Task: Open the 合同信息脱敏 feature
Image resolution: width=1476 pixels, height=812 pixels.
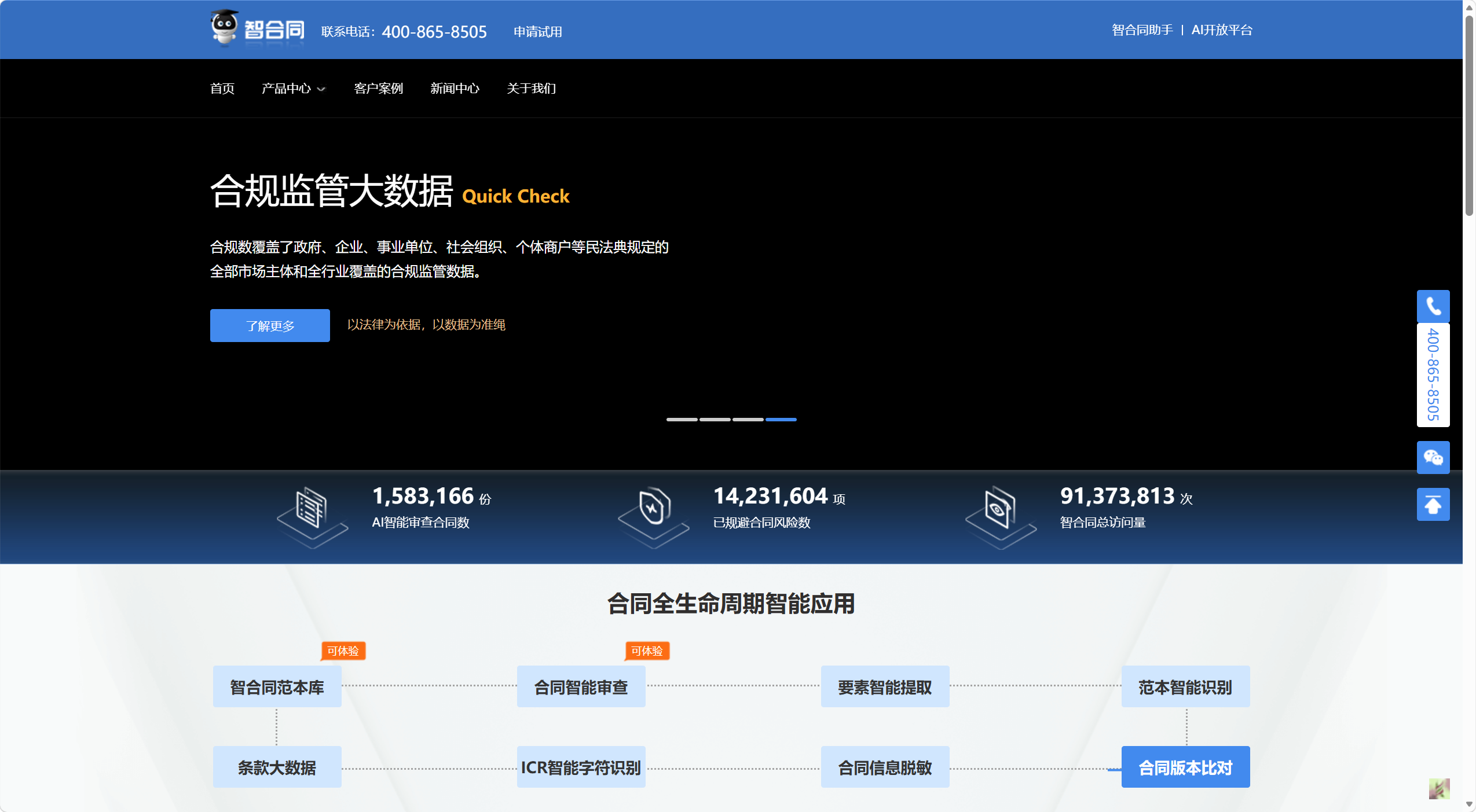Action: [x=885, y=767]
